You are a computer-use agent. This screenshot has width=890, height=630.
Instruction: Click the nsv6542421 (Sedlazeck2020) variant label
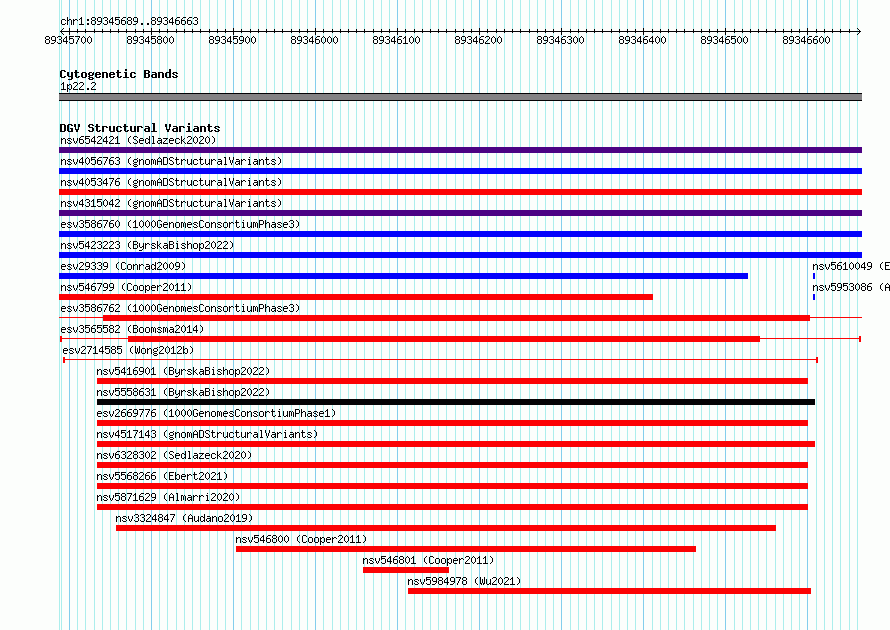coord(138,140)
